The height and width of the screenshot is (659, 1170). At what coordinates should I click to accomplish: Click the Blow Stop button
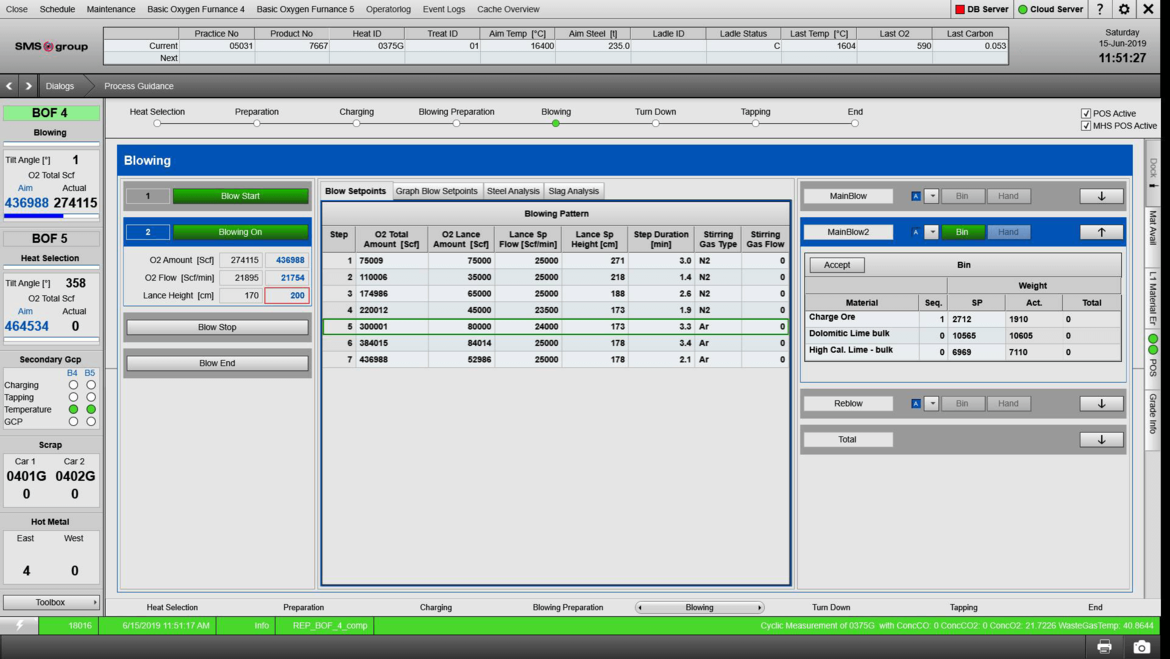pyautogui.click(x=217, y=327)
